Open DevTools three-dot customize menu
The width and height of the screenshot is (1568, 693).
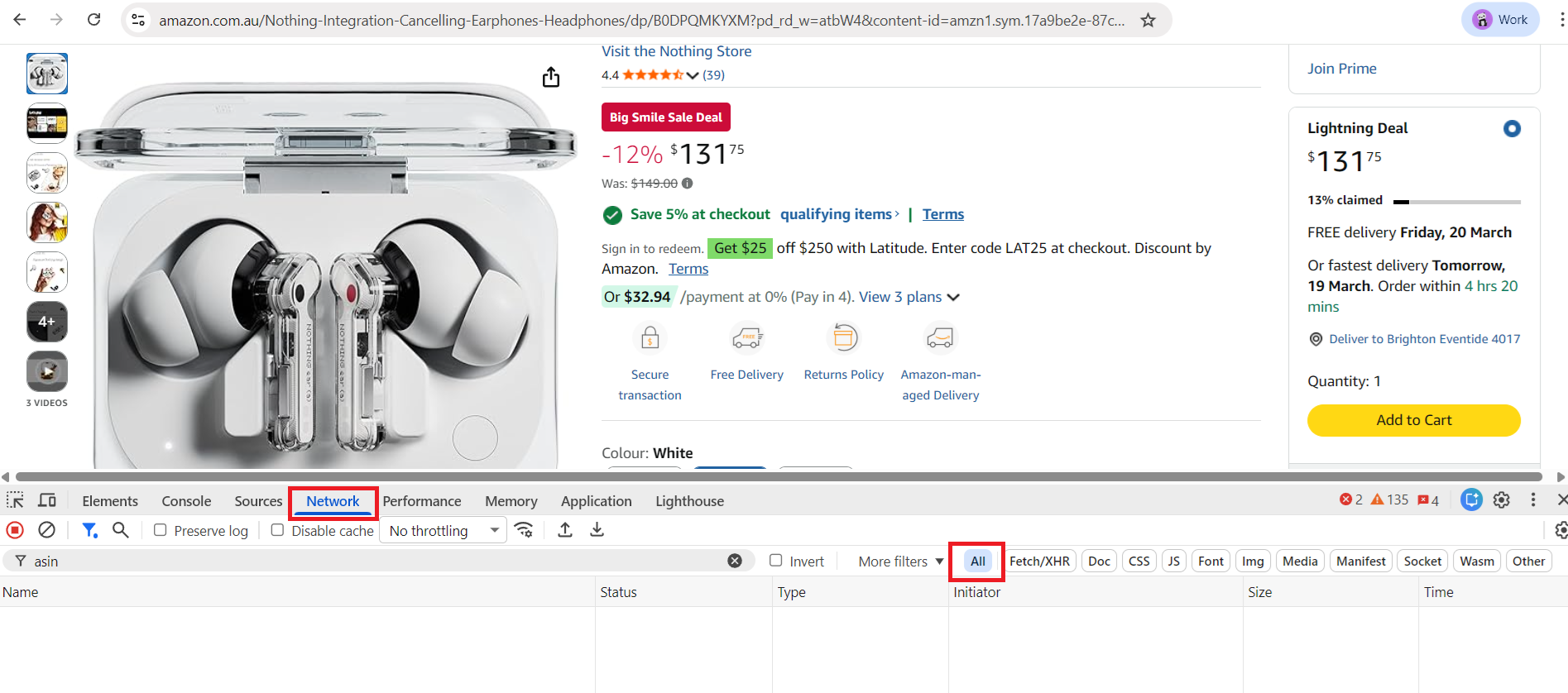[1533, 499]
